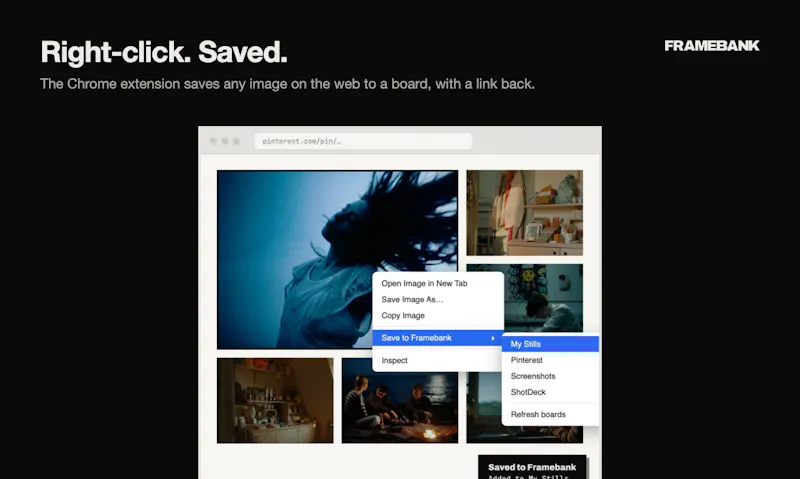This screenshot has width=800, height=479.
Task: Click the pinterest.com/pin address bar
Action: [x=363, y=141]
